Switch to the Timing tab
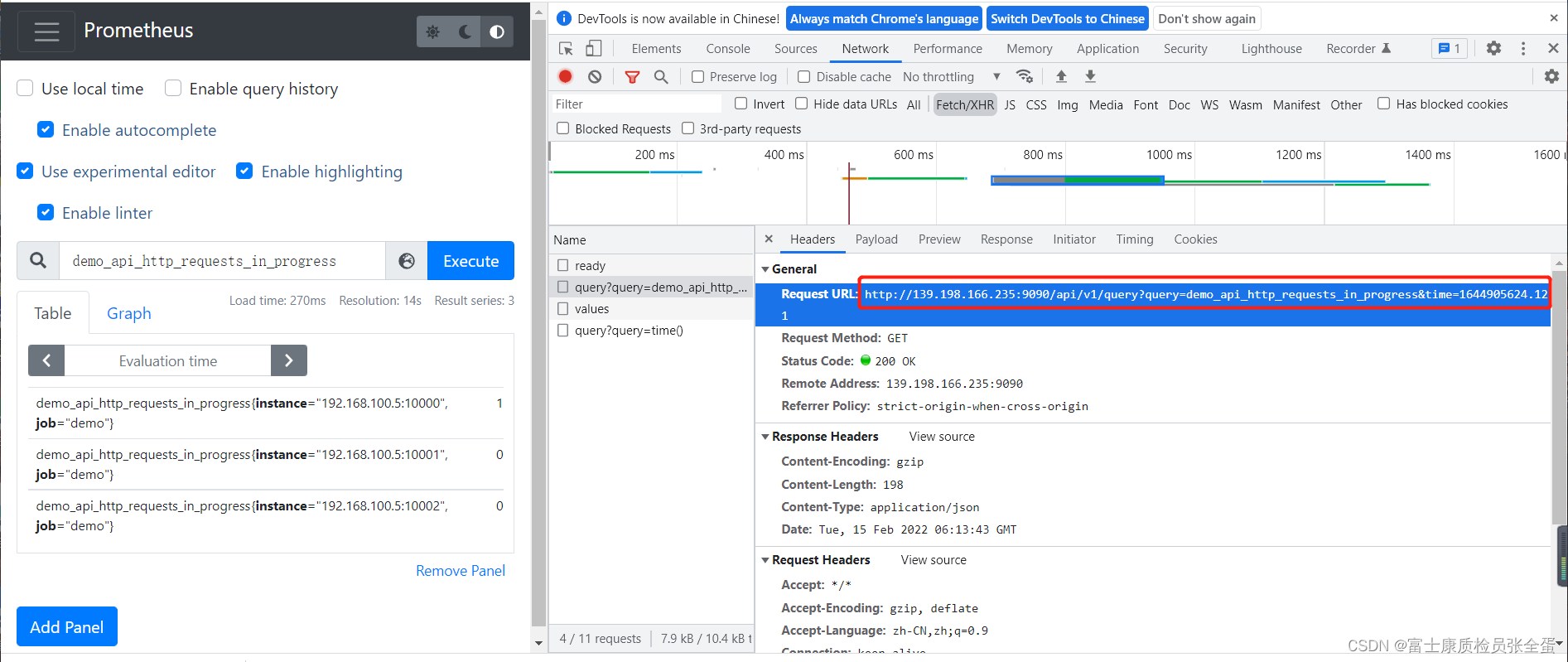1568x662 pixels. click(1135, 239)
